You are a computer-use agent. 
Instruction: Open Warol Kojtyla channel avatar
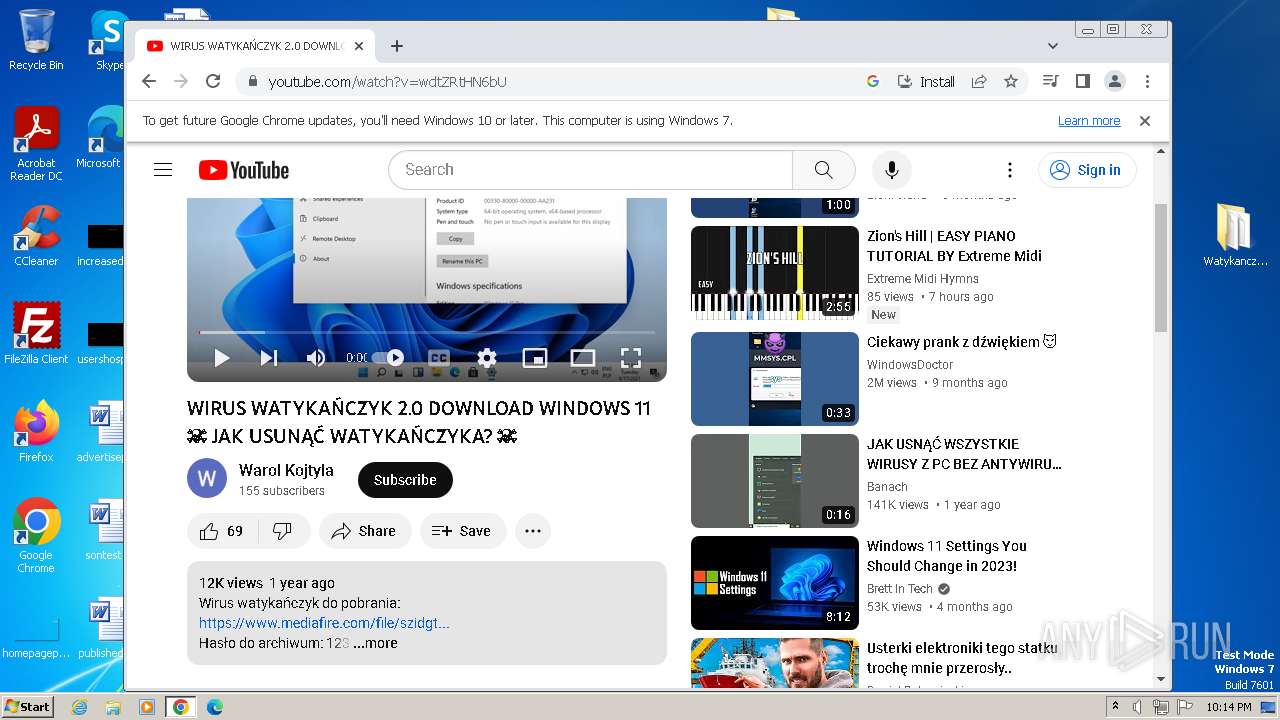coord(207,479)
